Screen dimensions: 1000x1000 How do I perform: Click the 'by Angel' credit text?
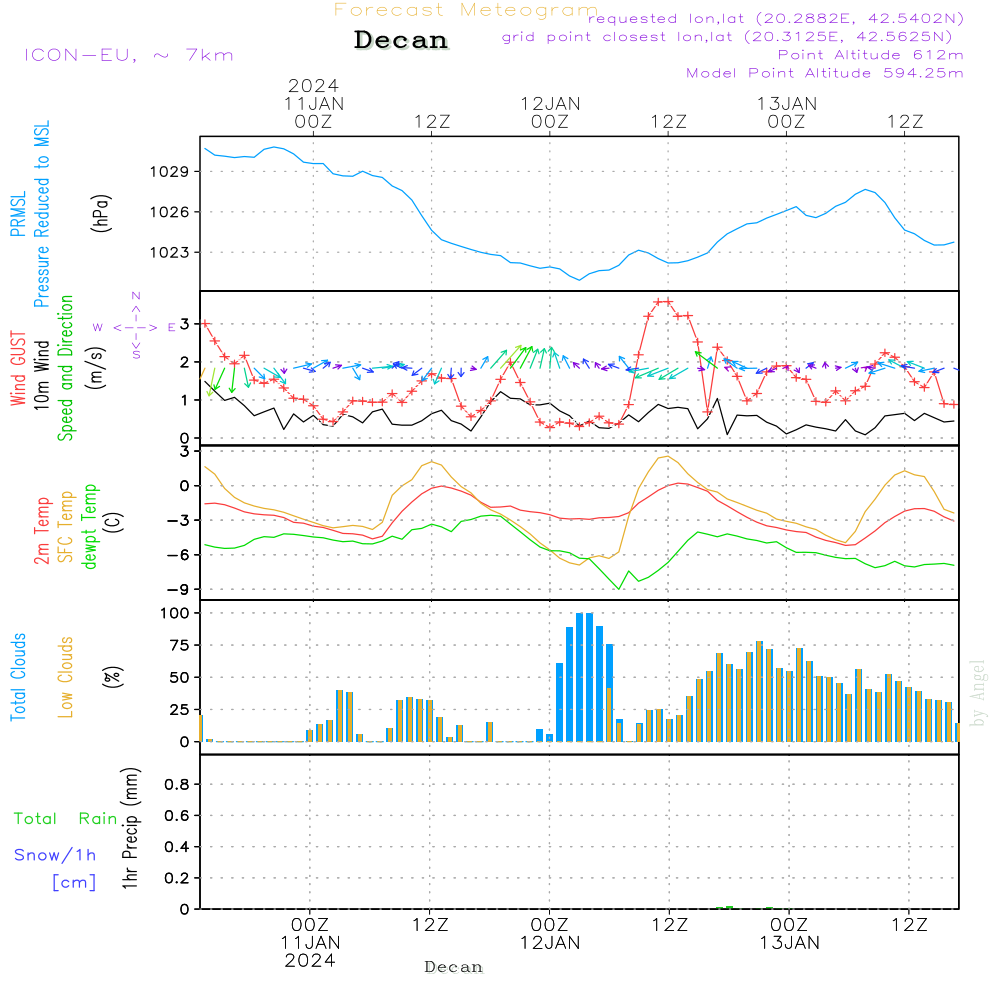click(977, 693)
